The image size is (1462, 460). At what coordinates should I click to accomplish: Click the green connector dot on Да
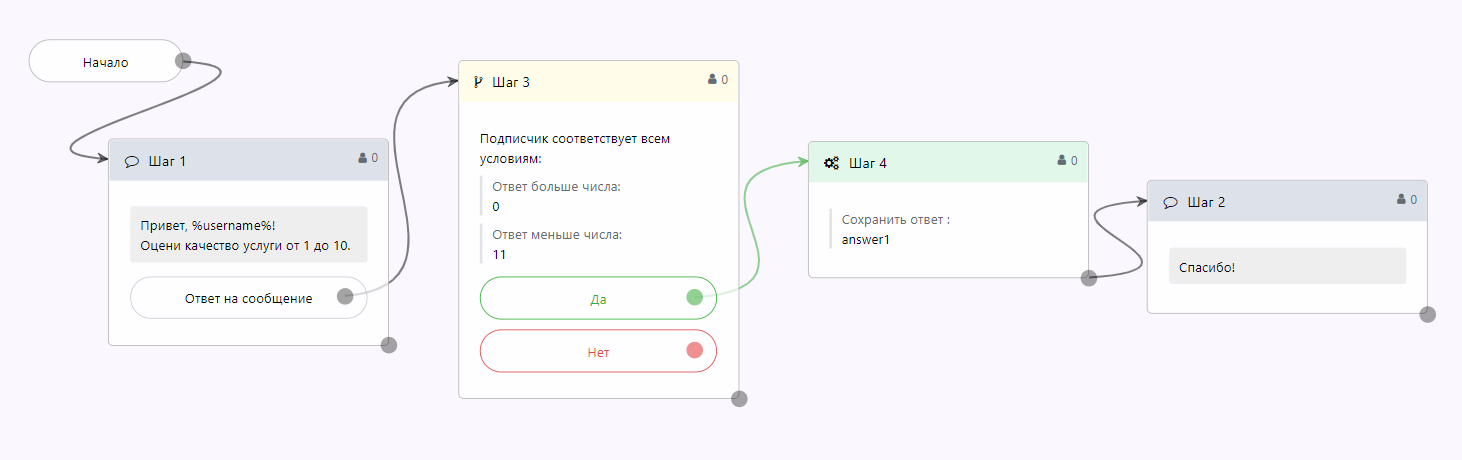(695, 297)
